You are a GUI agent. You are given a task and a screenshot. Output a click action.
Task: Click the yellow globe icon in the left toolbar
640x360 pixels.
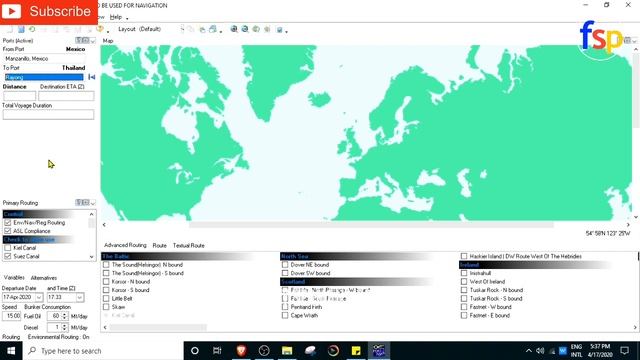[x=100, y=29]
